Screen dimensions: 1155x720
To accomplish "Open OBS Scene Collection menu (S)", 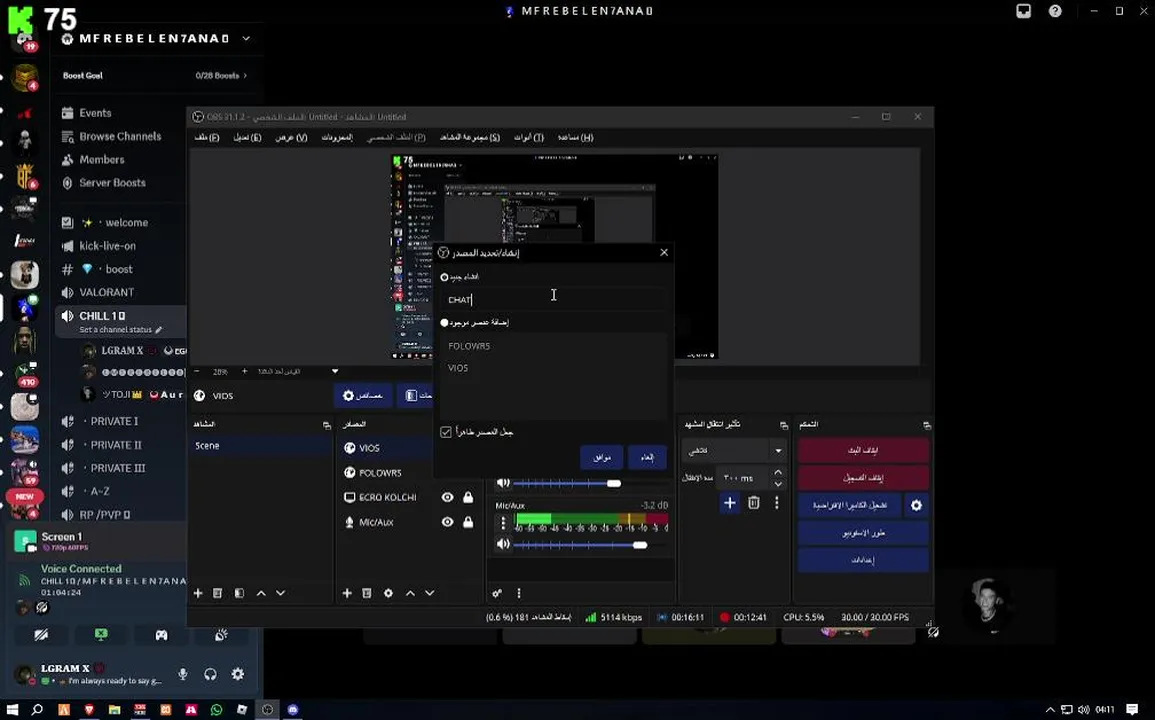I will point(470,138).
